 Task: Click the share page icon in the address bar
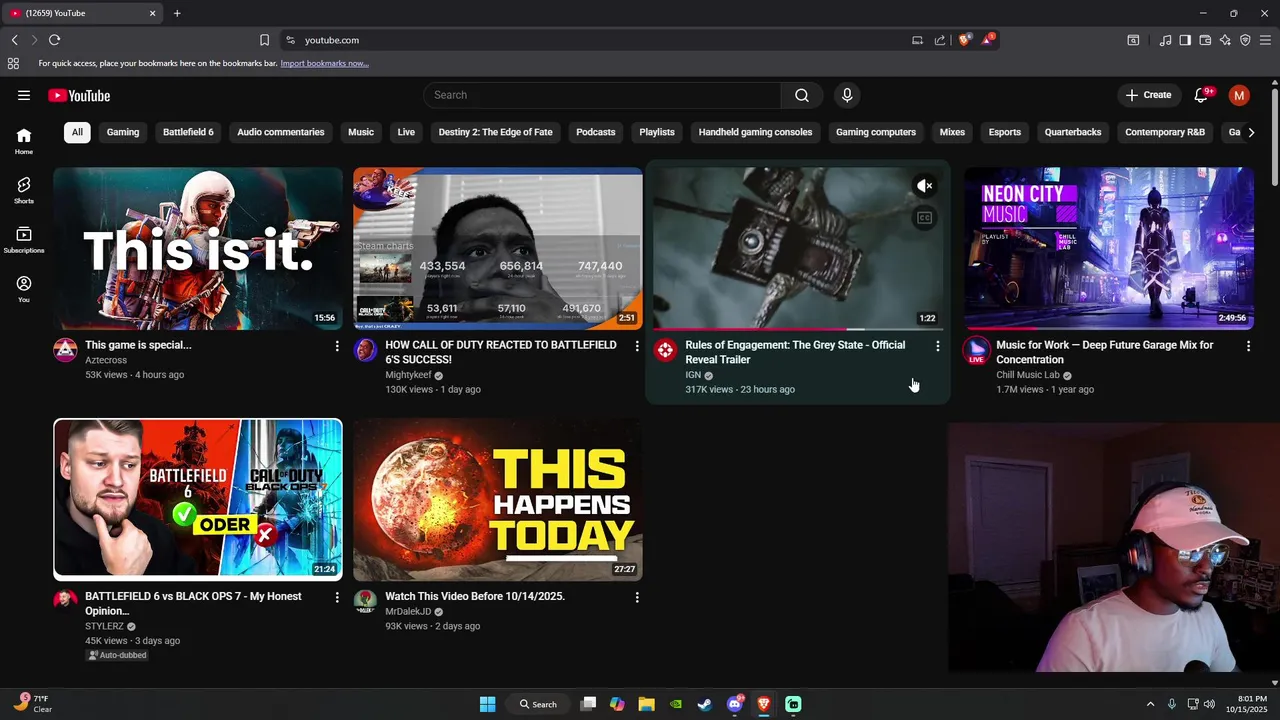coord(940,40)
